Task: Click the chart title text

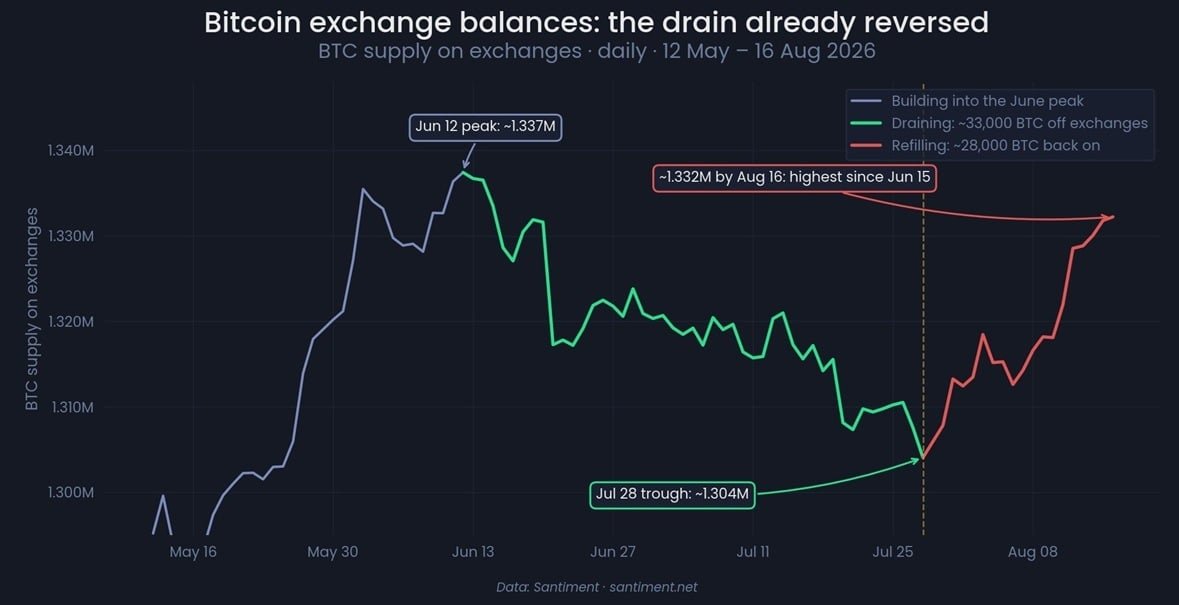Action: point(596,23)
